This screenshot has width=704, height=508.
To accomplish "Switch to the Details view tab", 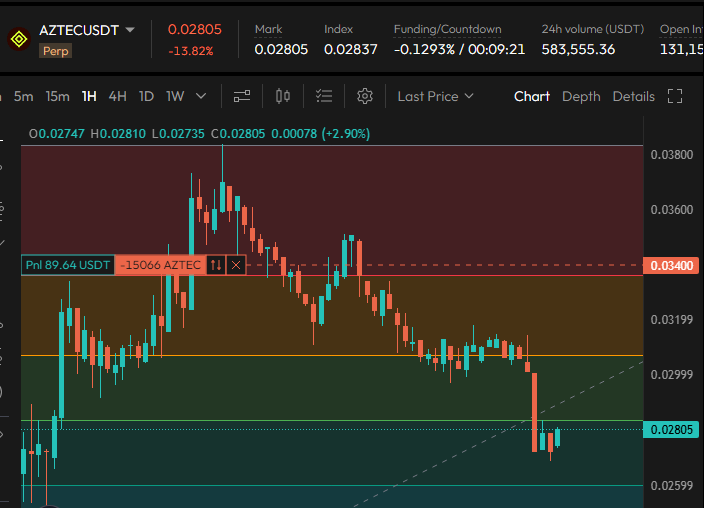I will coord(634,96).
